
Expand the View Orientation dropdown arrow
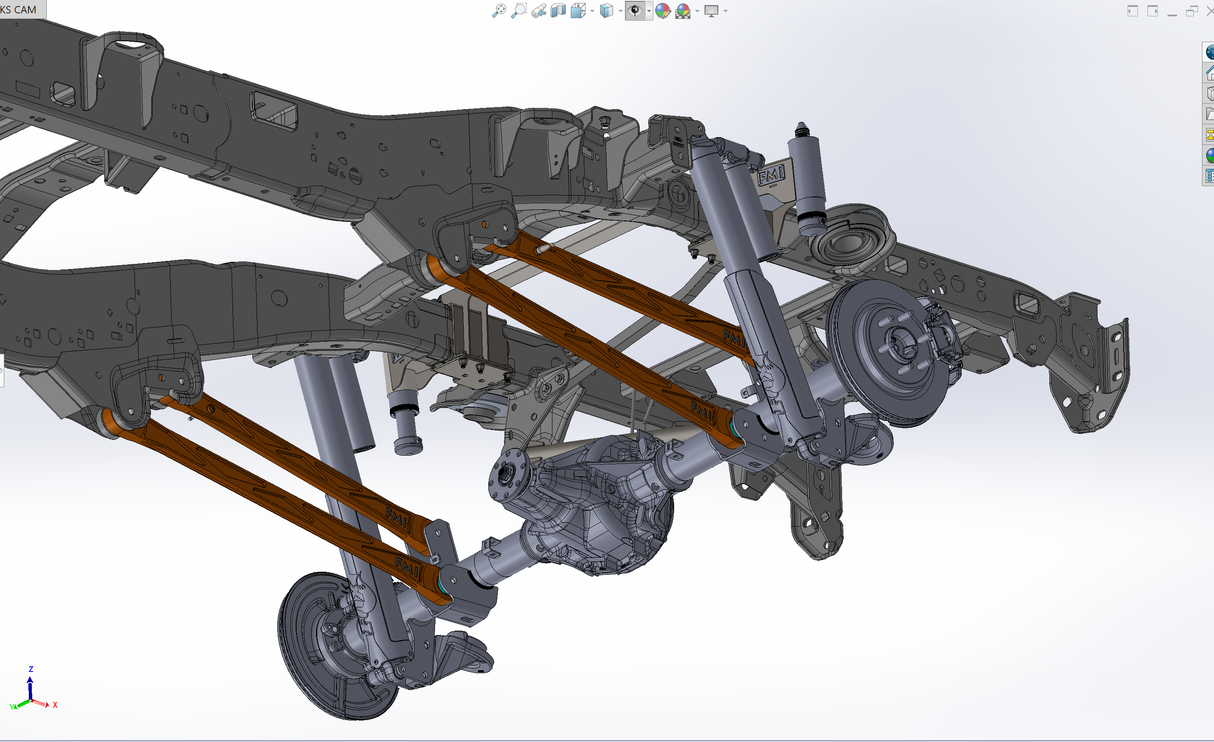coord(590,10)
